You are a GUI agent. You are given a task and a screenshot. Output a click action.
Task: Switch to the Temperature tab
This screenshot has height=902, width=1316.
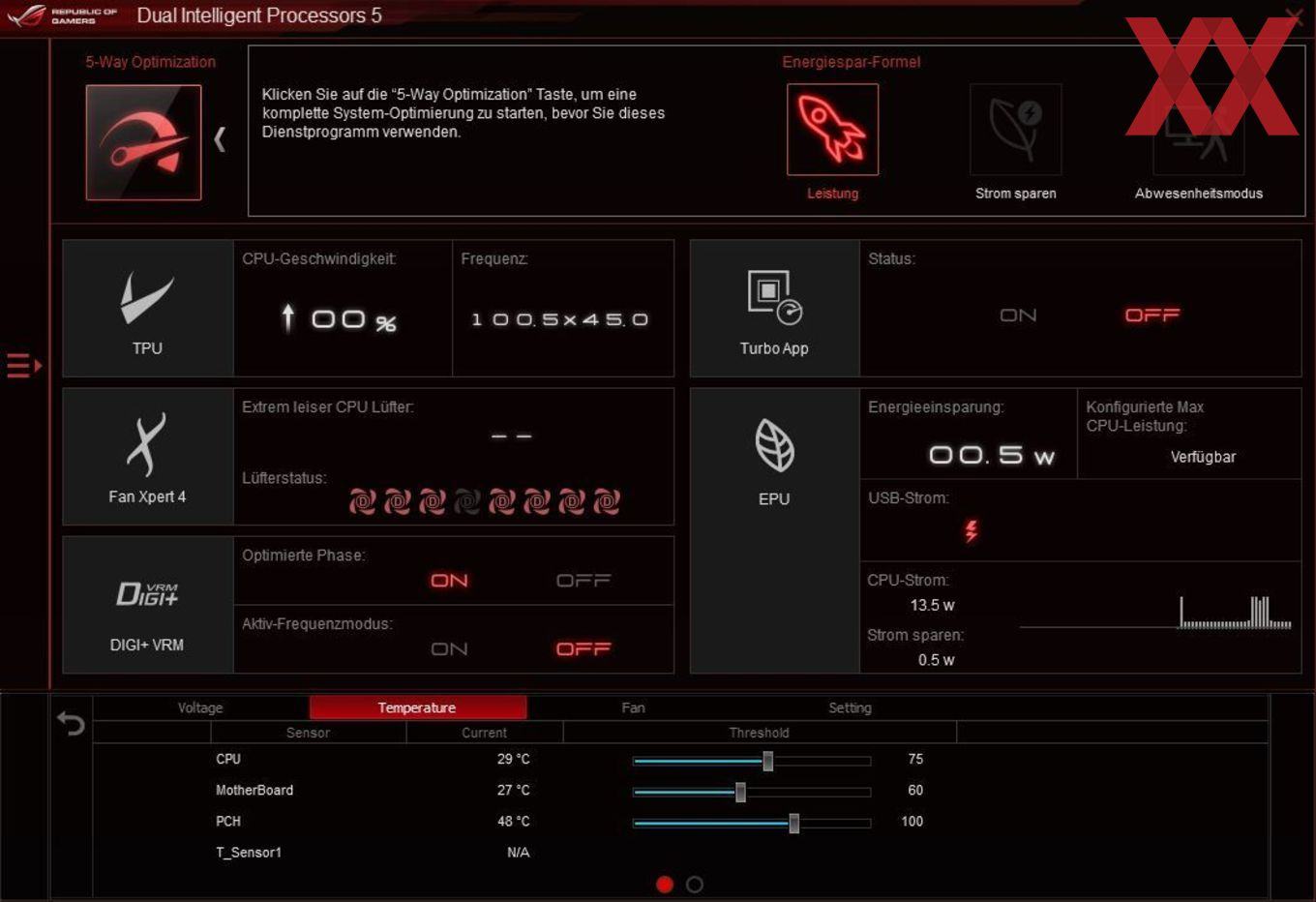tap(417, 707)
